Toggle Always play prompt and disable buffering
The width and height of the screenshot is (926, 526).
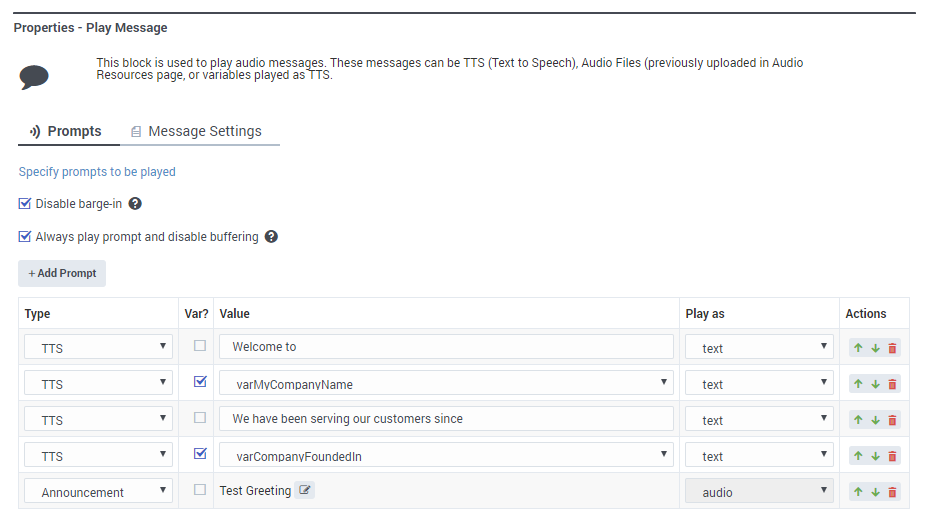pyautogui.click(x=25, y=237)
